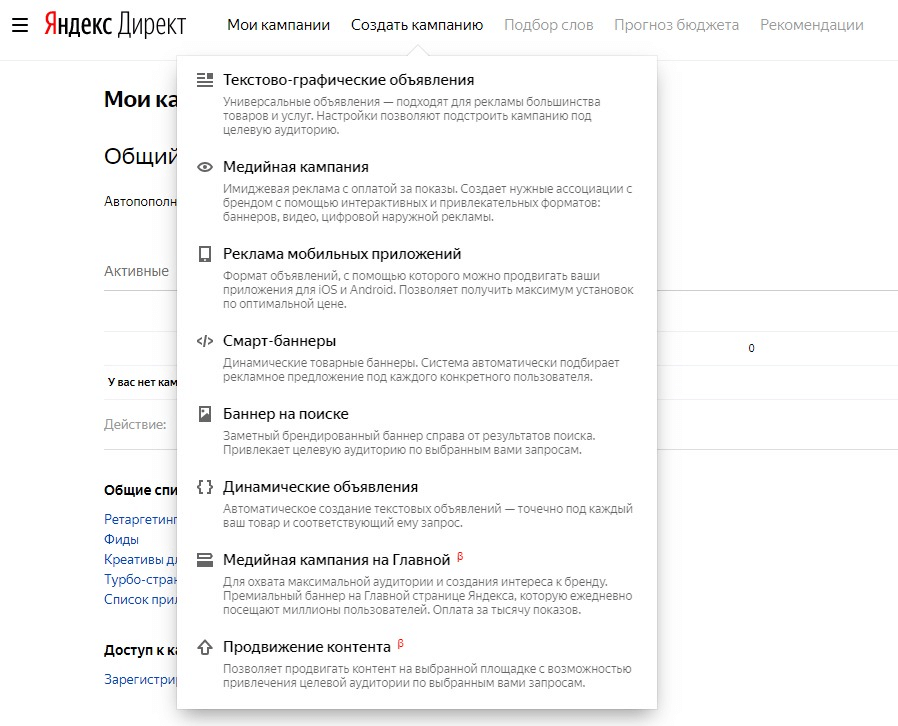The width and height of the screenshot is (898, 726).
Task: Click the beta mark next to Медийная кампания на Главной
Action: click(x=460, y=557)
